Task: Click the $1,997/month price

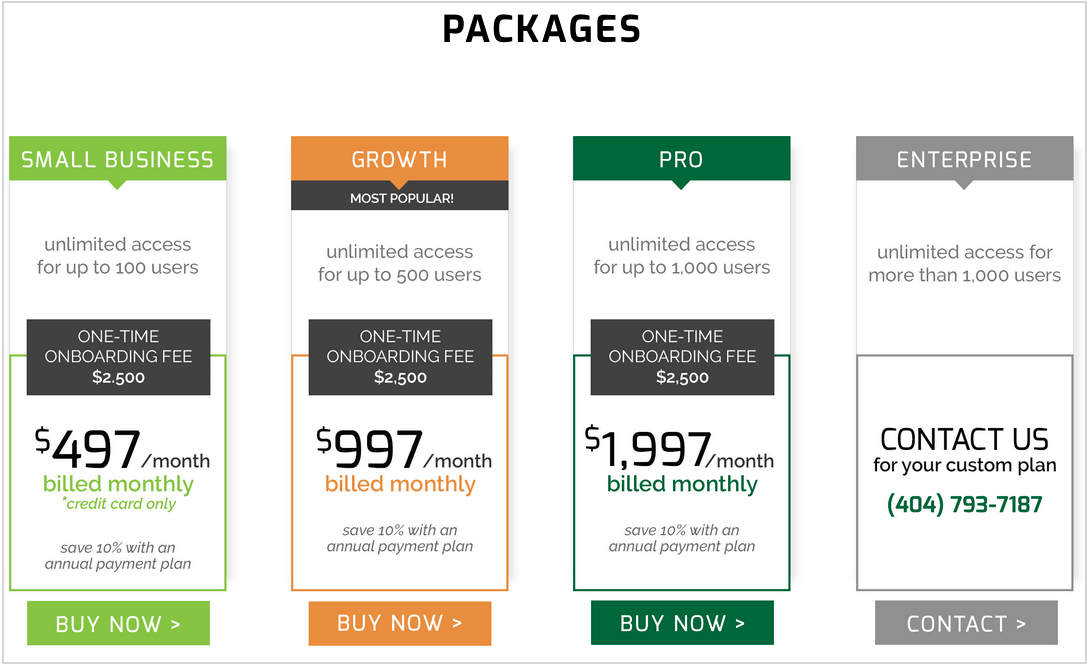Action: coord(679,450)
